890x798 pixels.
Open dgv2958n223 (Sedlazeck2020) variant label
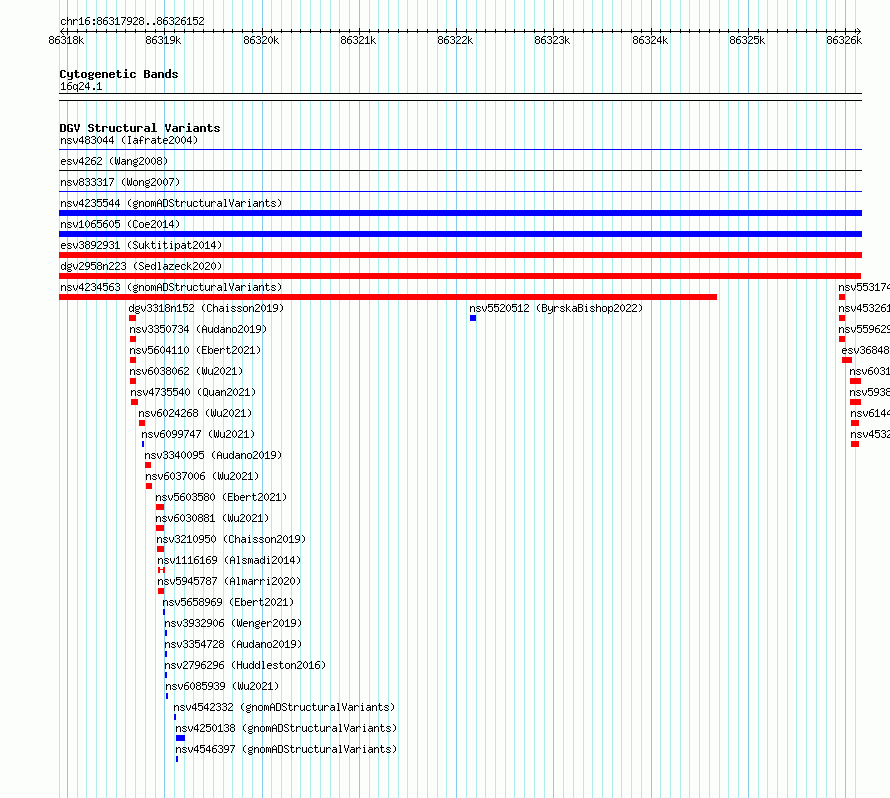click(x=141, y=266)
